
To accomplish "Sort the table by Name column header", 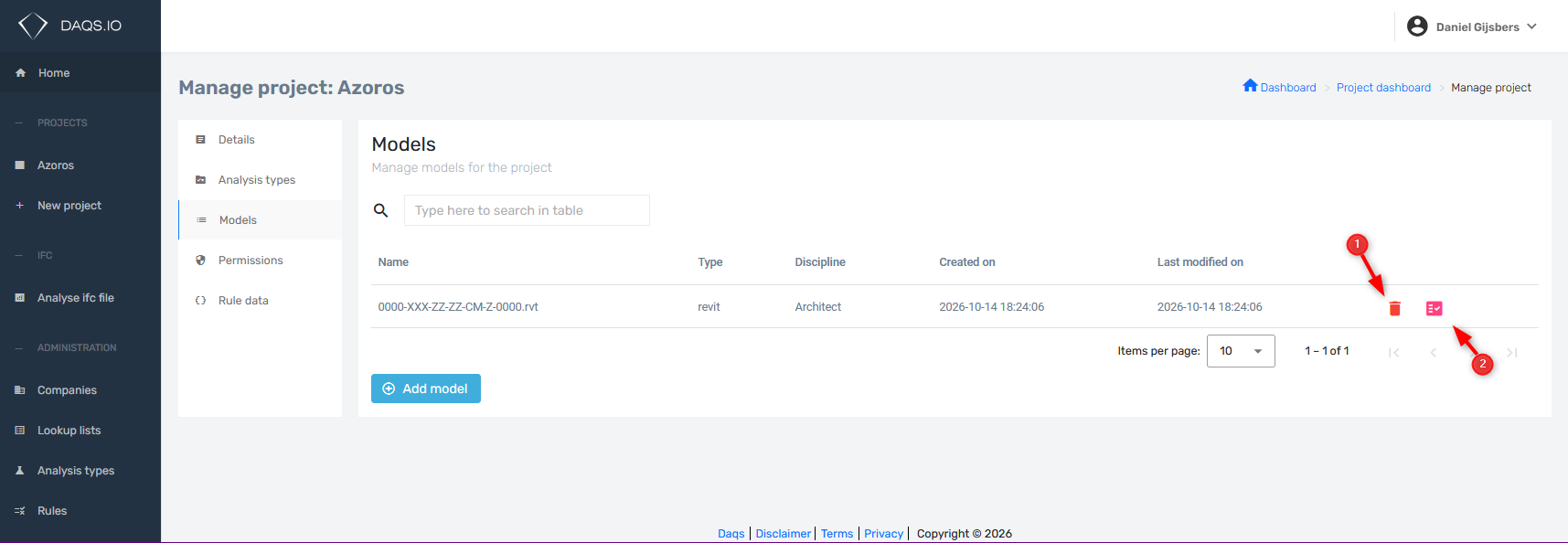I will coord(393,262).
